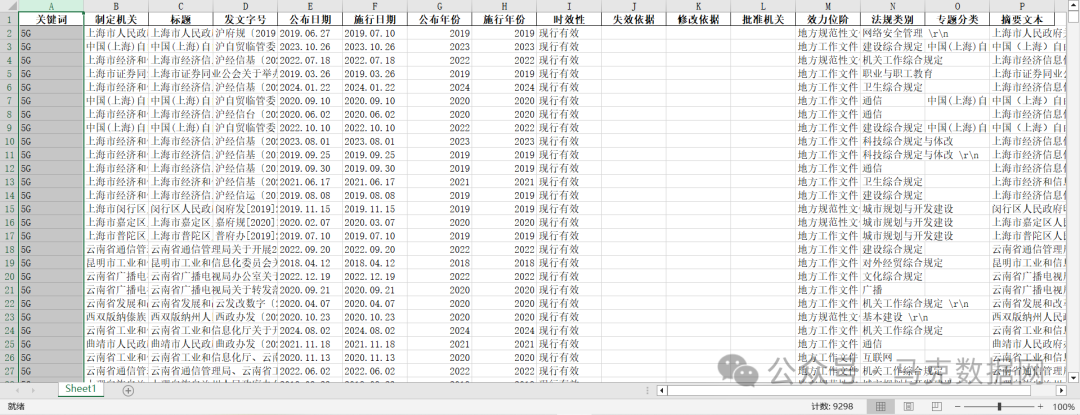This screenshot has height=415, width=1080.
Task: Click the 法规类别 header cell
Action: pyautogui.click(x=893, y=19)
